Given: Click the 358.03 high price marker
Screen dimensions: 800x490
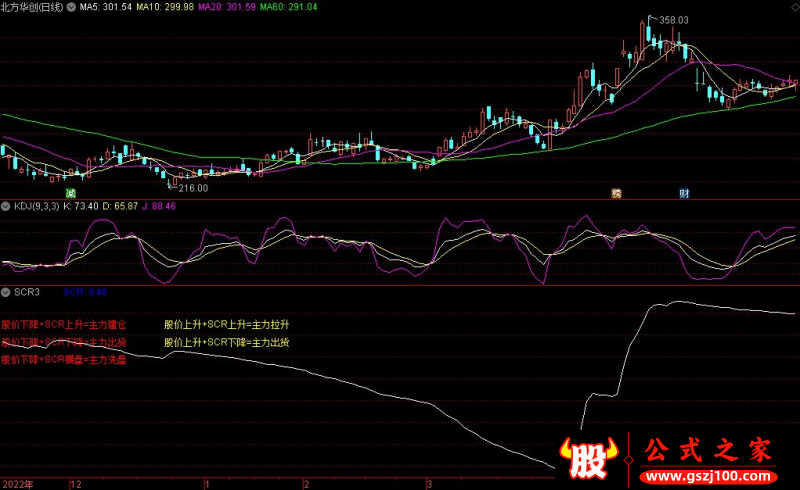Looking at the screenshot, I should [674, 19].
